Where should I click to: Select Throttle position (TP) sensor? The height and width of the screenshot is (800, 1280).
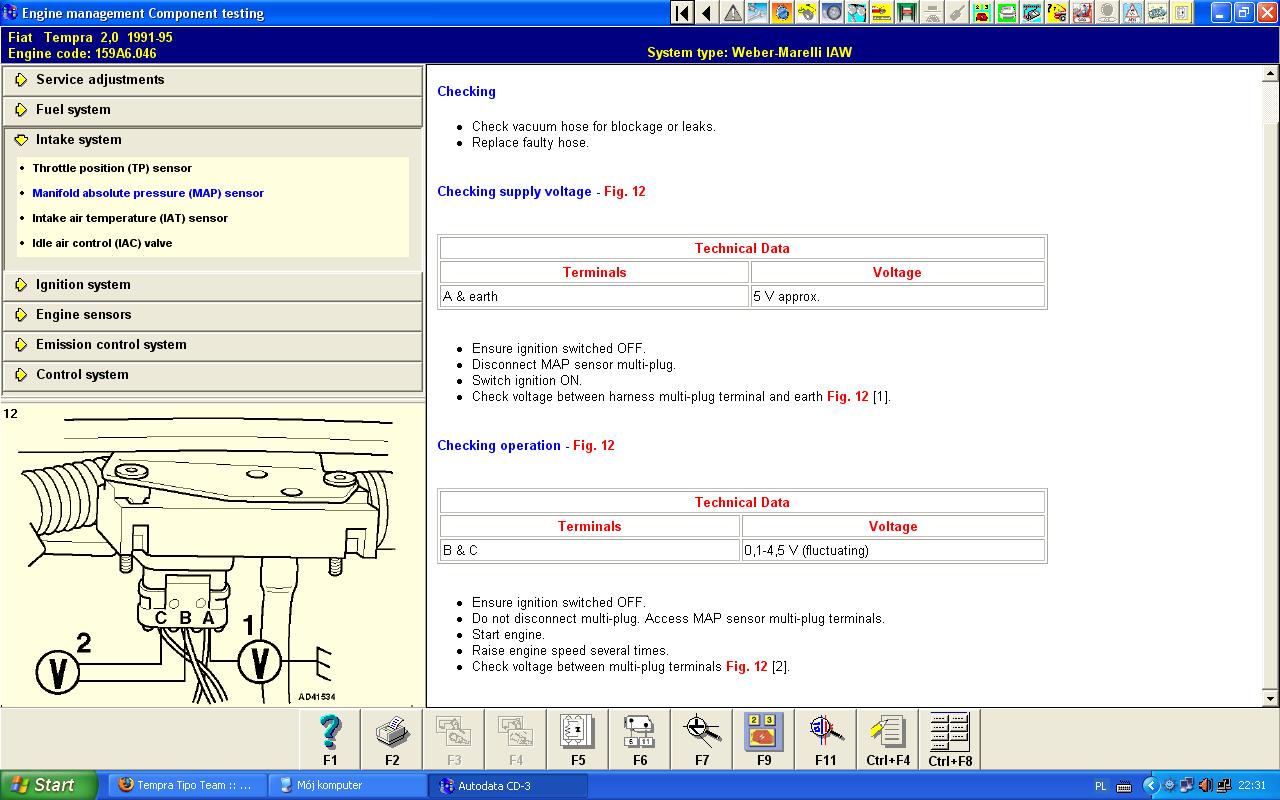tap(112, 168)
